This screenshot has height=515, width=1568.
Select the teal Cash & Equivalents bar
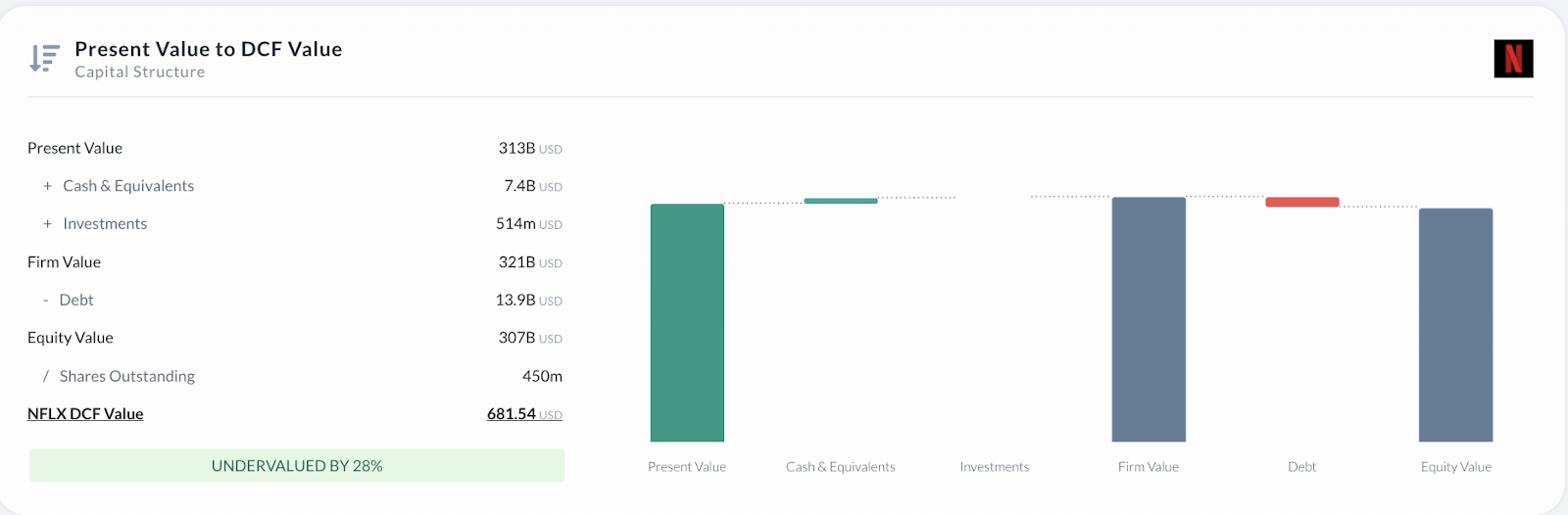pos(841,201)
